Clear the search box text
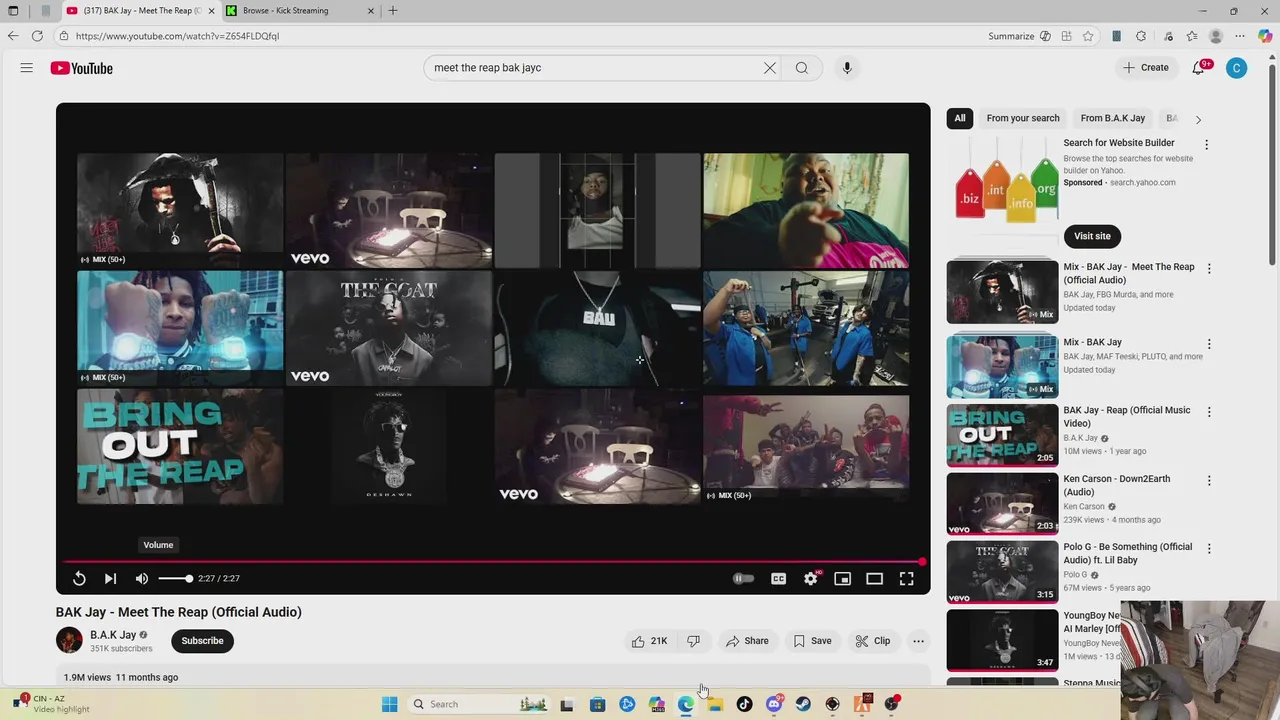Viewport: 1280px width, 720px height. click(770, 68)
